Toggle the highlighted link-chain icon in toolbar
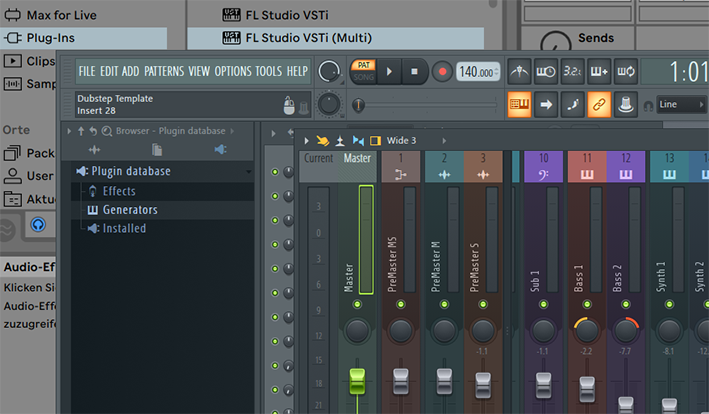 [x=600, y=103]
